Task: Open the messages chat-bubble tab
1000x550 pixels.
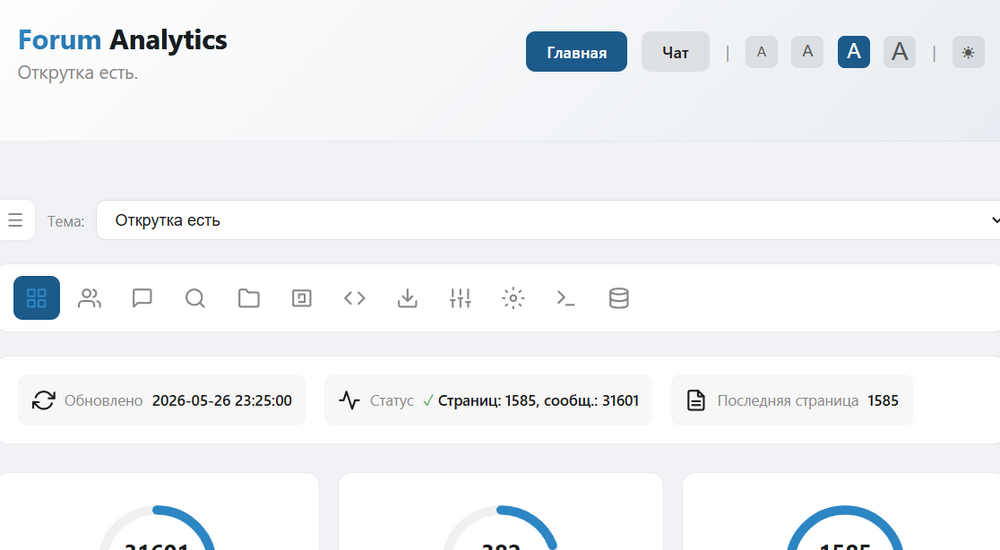Action: pyautogui.click(x=142, y=298)
